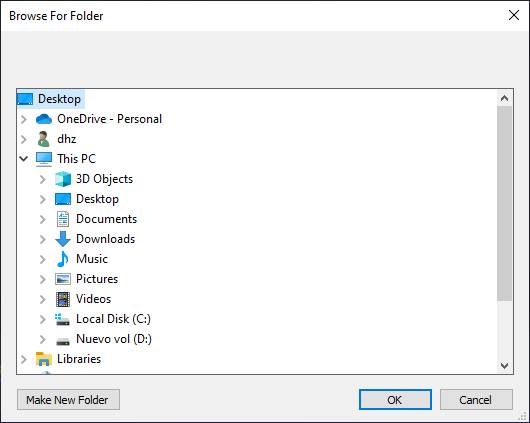Expand the Documents folder chevron
The height and width of the screenshot is (423, 530).
pos(43,219)
